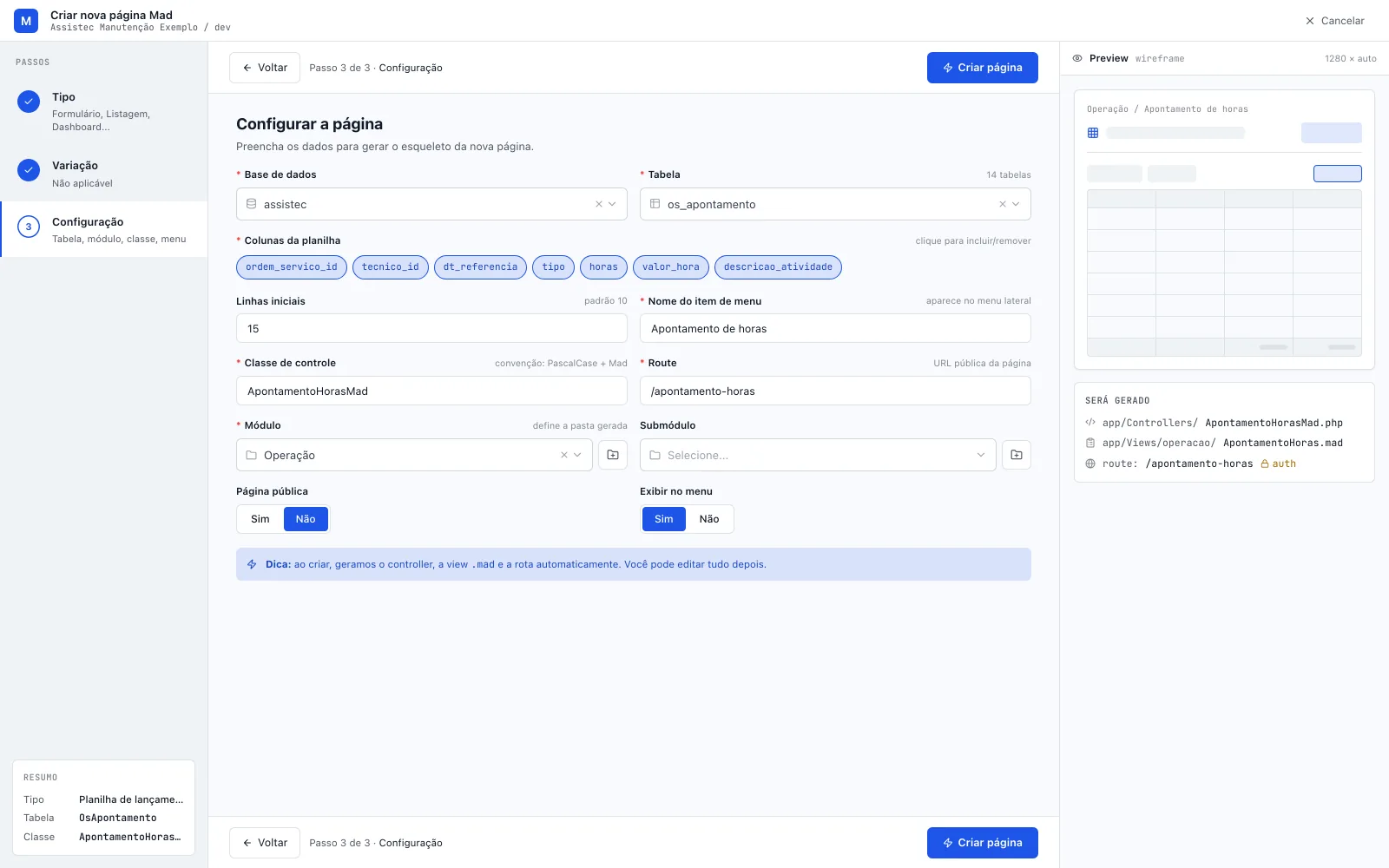Click the bottom Voltar button
This screenshot has width=1389, height=868.
[x=265, y=843]
